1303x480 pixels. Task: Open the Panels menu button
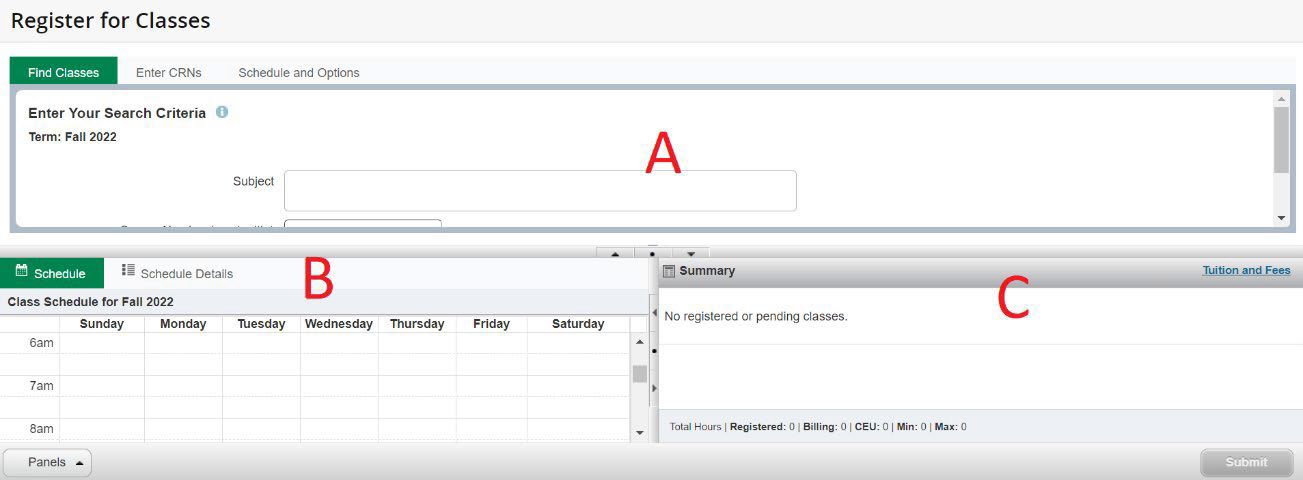(x=47, y=462)
